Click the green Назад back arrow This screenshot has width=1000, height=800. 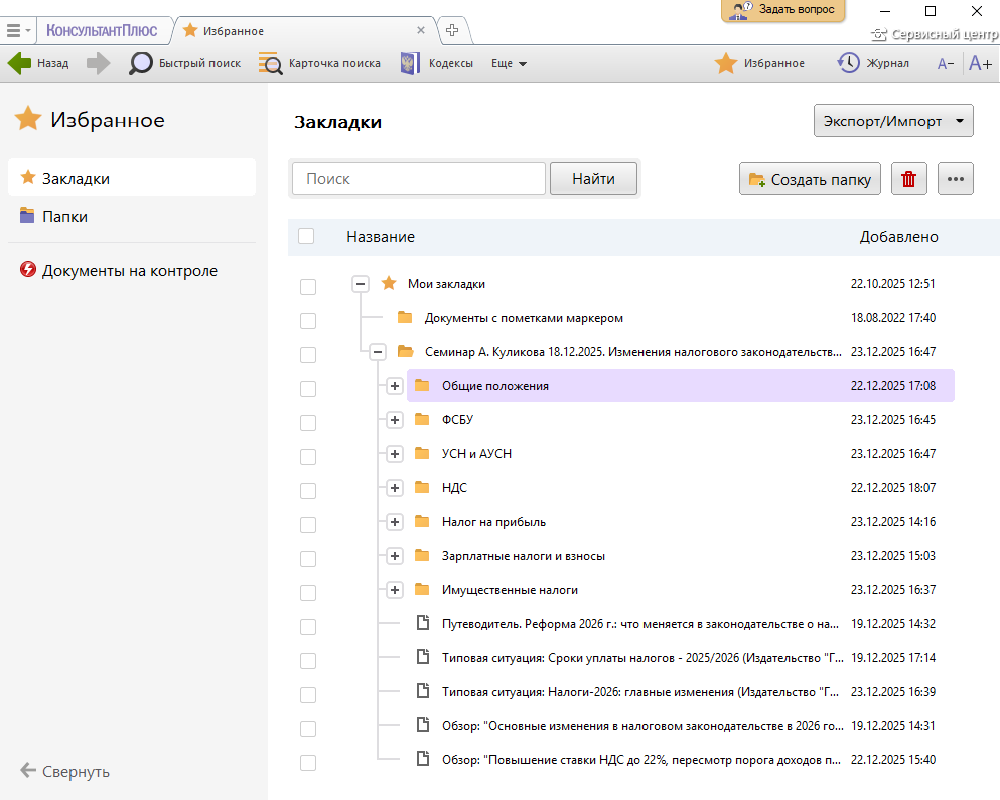[x=20, y=63]
